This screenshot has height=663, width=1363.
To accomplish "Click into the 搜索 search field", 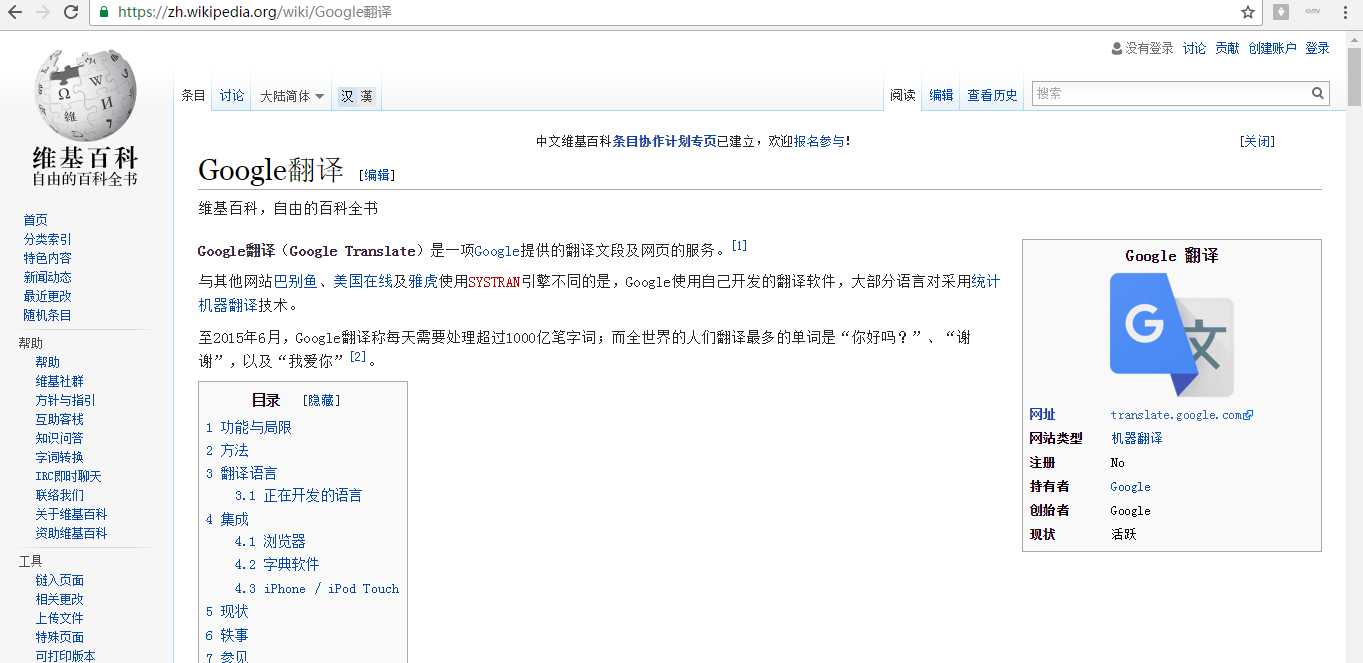I will 1170,93.
